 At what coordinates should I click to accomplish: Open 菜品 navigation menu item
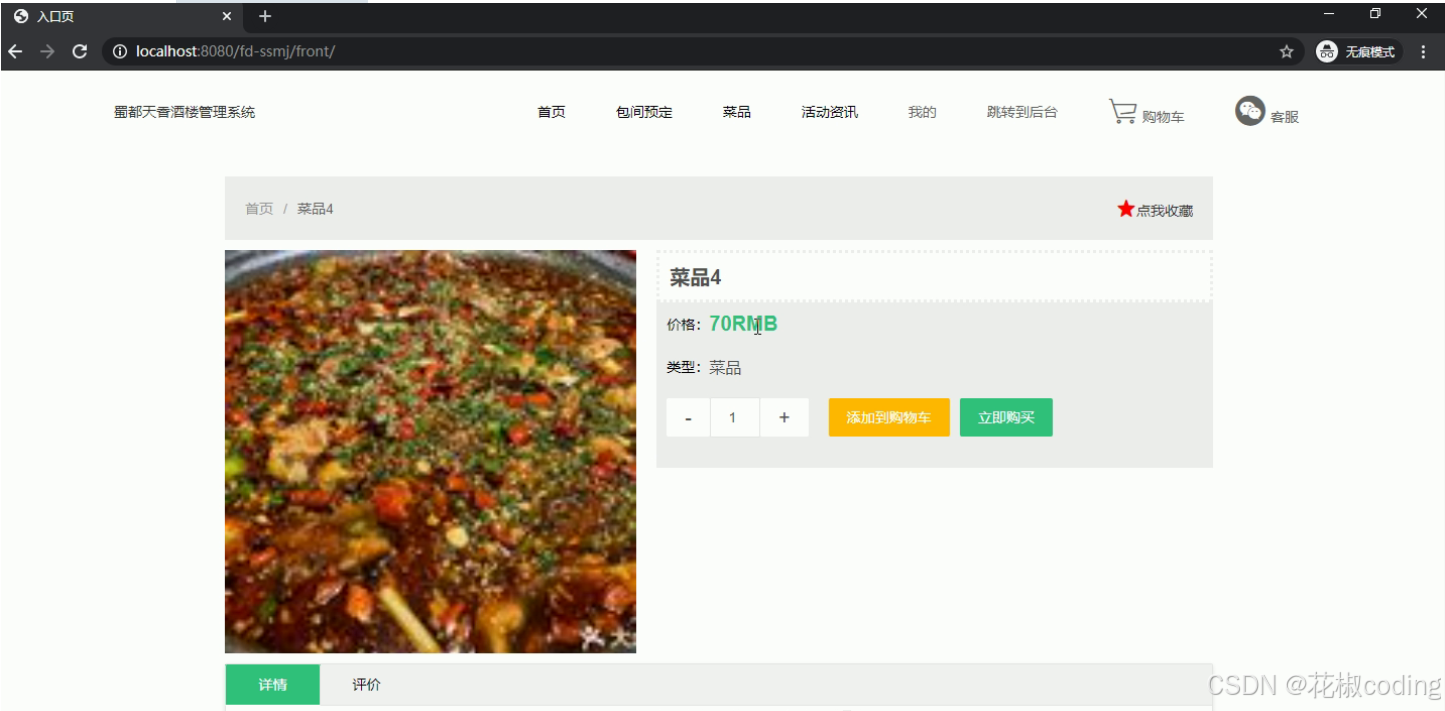[737, 112]
